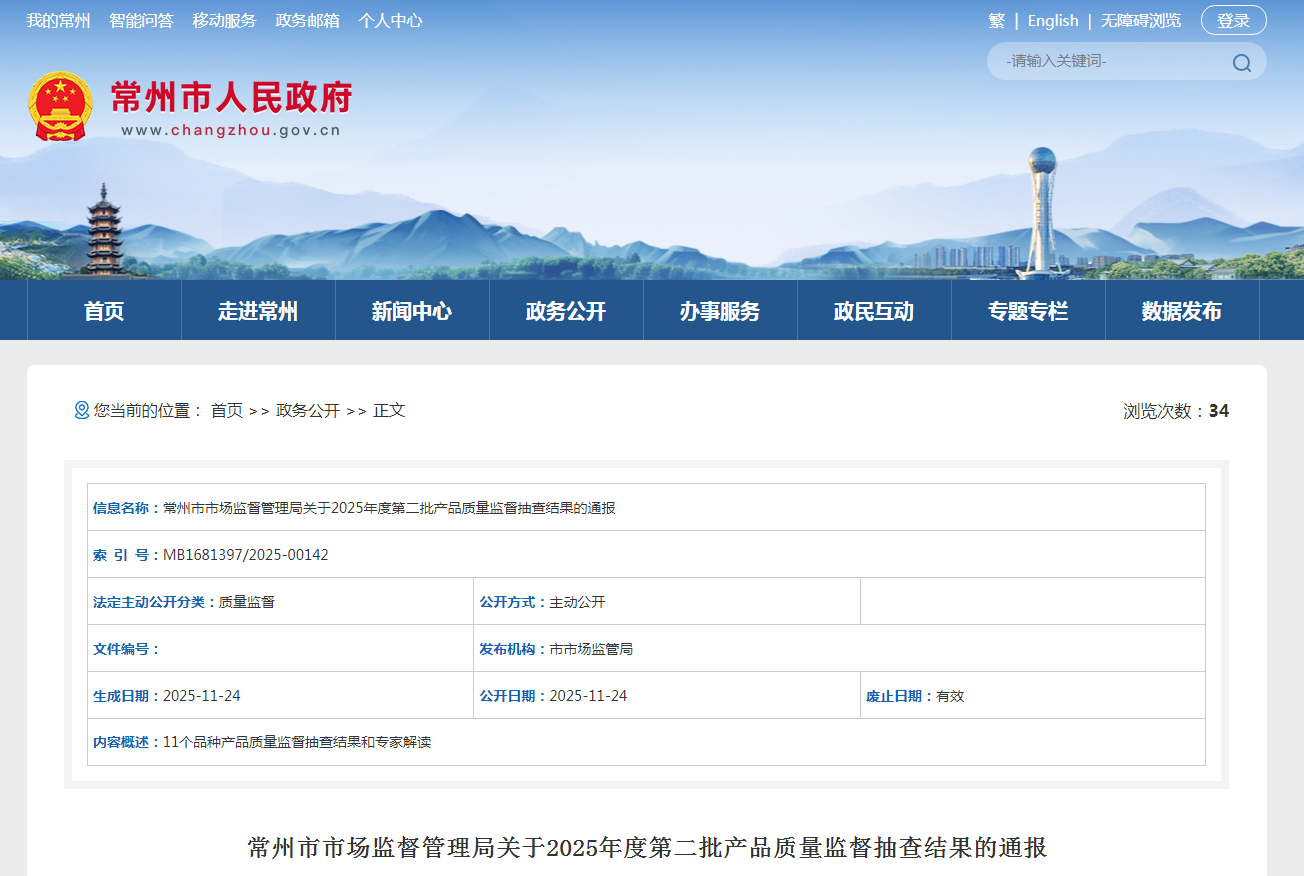Click the search magnifier icon
The height and width of the screenshot is (876, 1304).
coord(1241,63)
